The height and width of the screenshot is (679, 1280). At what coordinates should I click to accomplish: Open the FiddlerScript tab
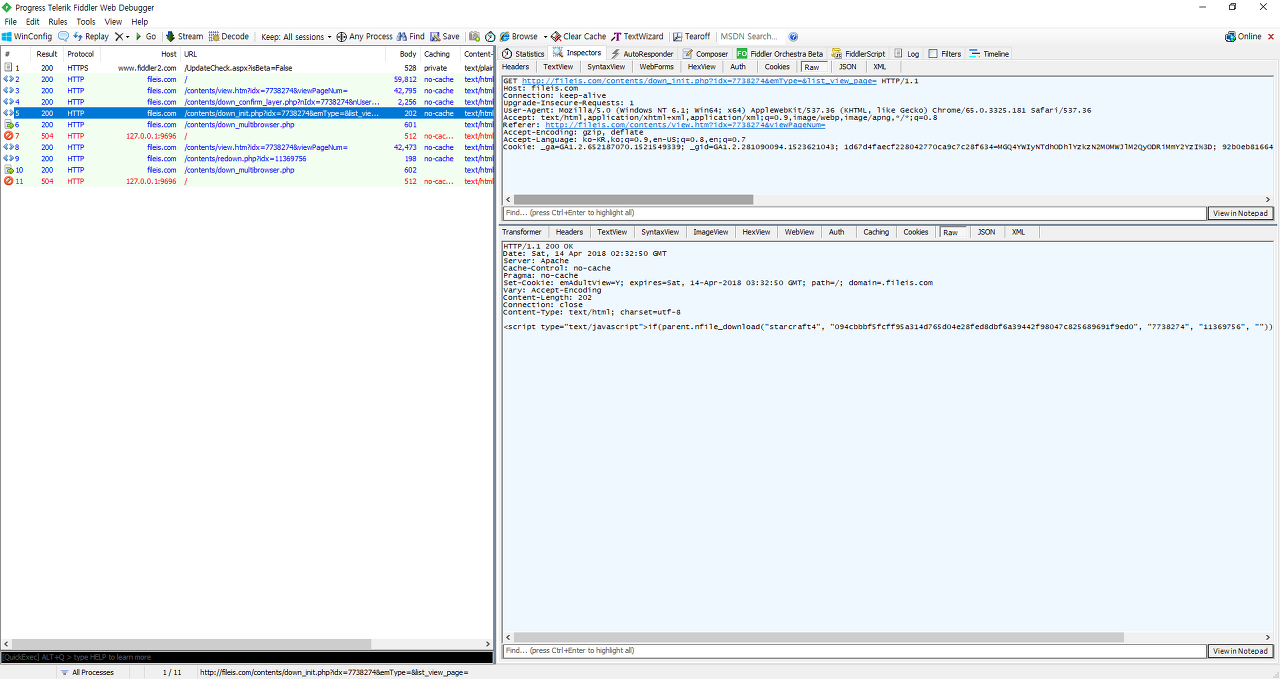point(859,54)
